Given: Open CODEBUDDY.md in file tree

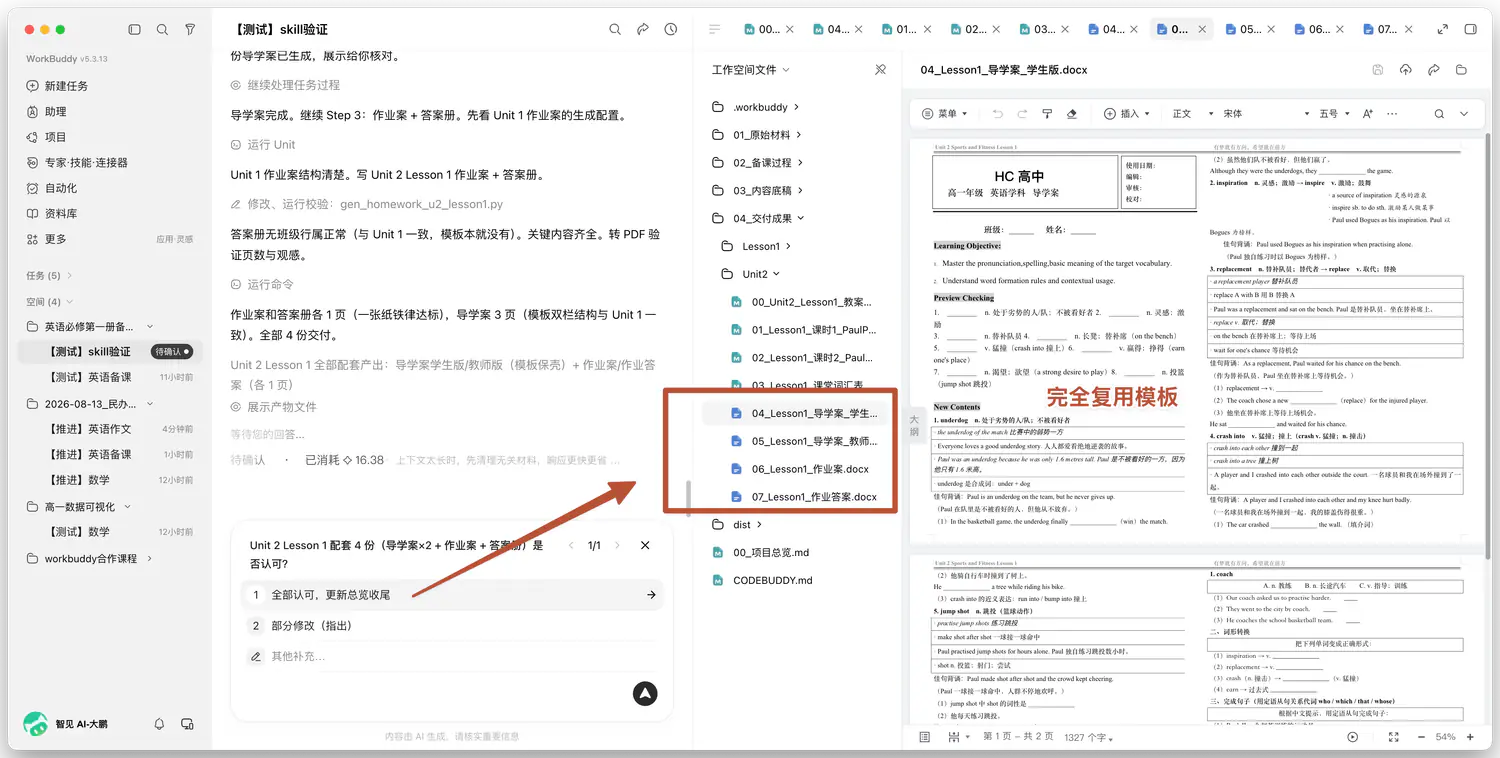Looking at the screenshot, I should pos(762,580).
